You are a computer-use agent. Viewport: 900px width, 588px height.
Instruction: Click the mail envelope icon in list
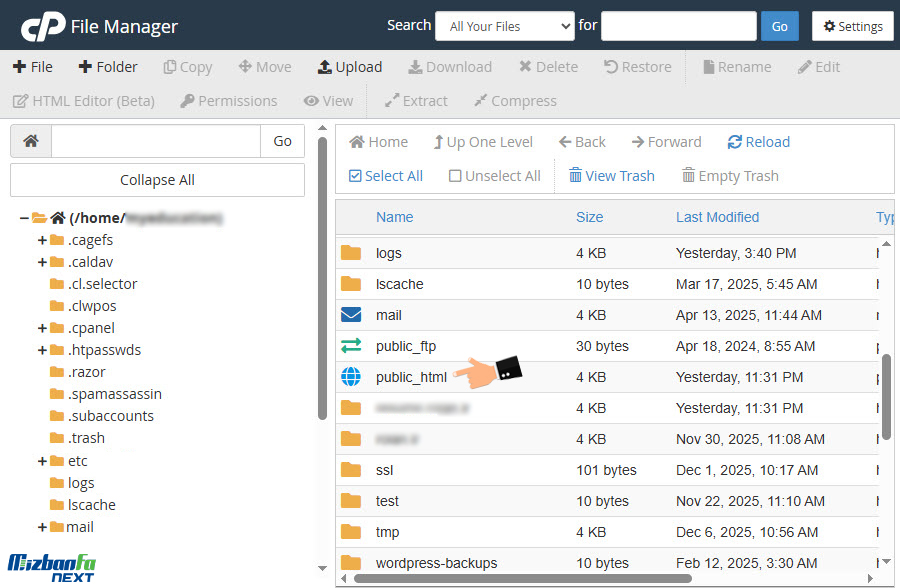point(351,315)
